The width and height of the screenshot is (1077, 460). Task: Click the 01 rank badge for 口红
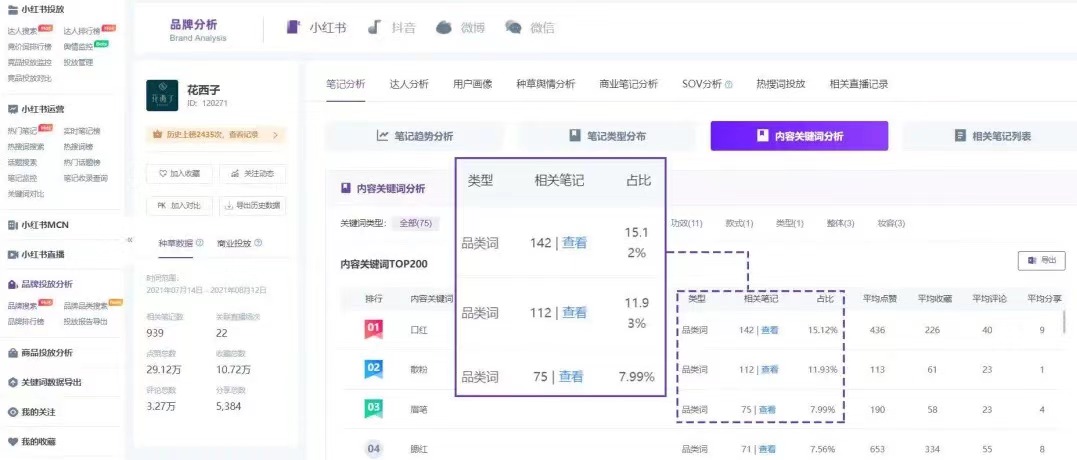pos(374,330)
